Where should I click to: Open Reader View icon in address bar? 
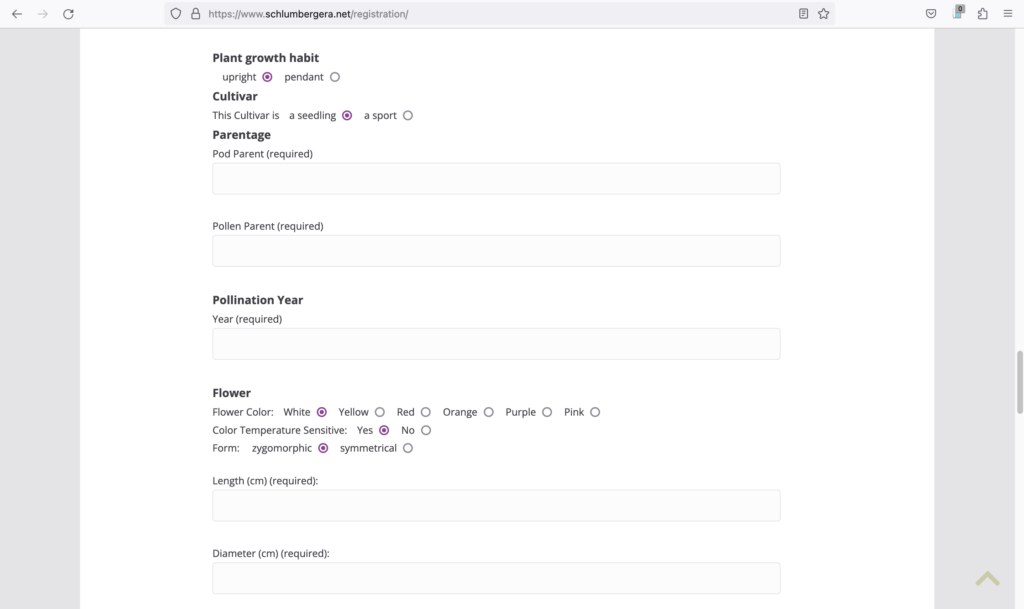coord(803,14)
